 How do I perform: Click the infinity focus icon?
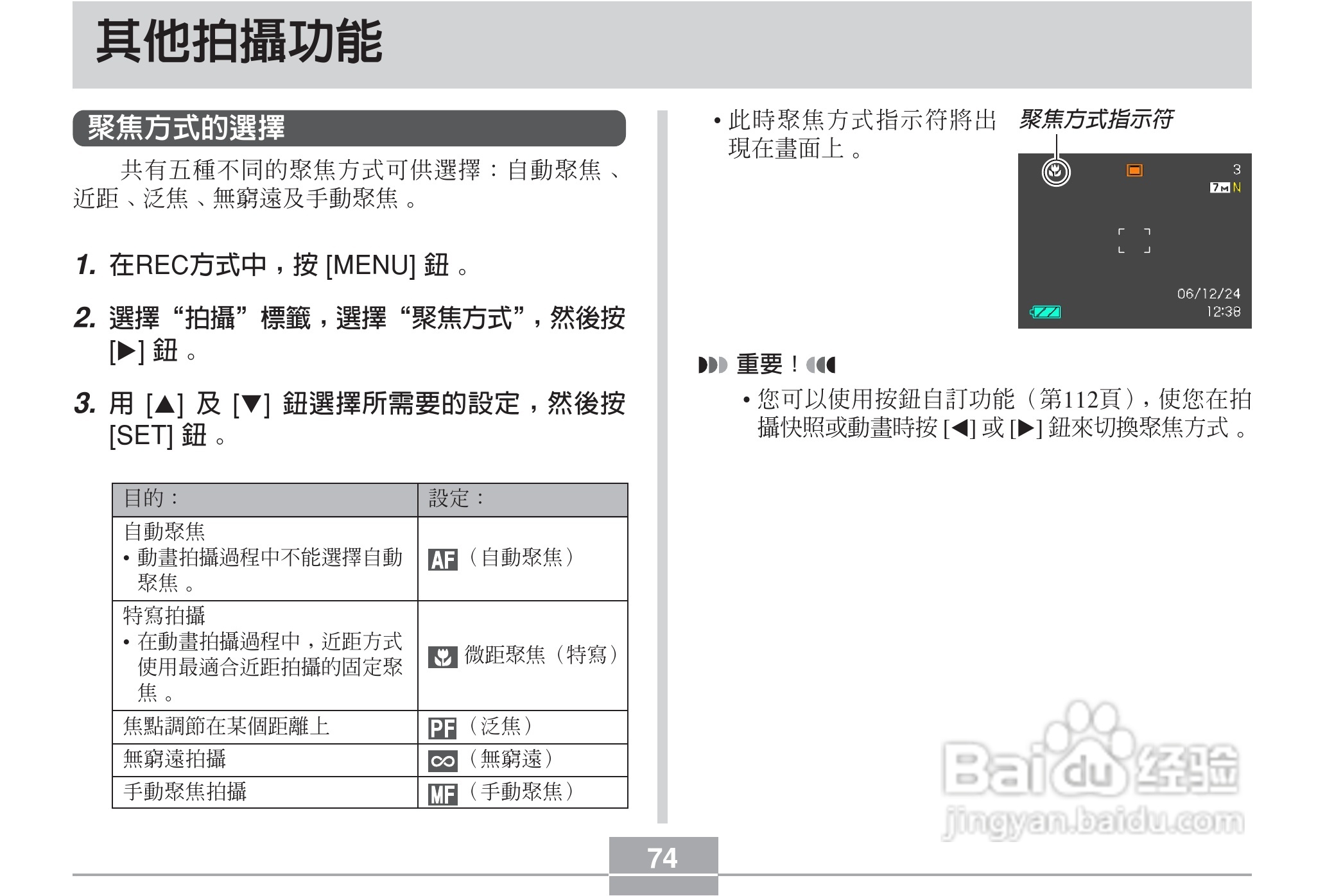click(x=442, y=761)
